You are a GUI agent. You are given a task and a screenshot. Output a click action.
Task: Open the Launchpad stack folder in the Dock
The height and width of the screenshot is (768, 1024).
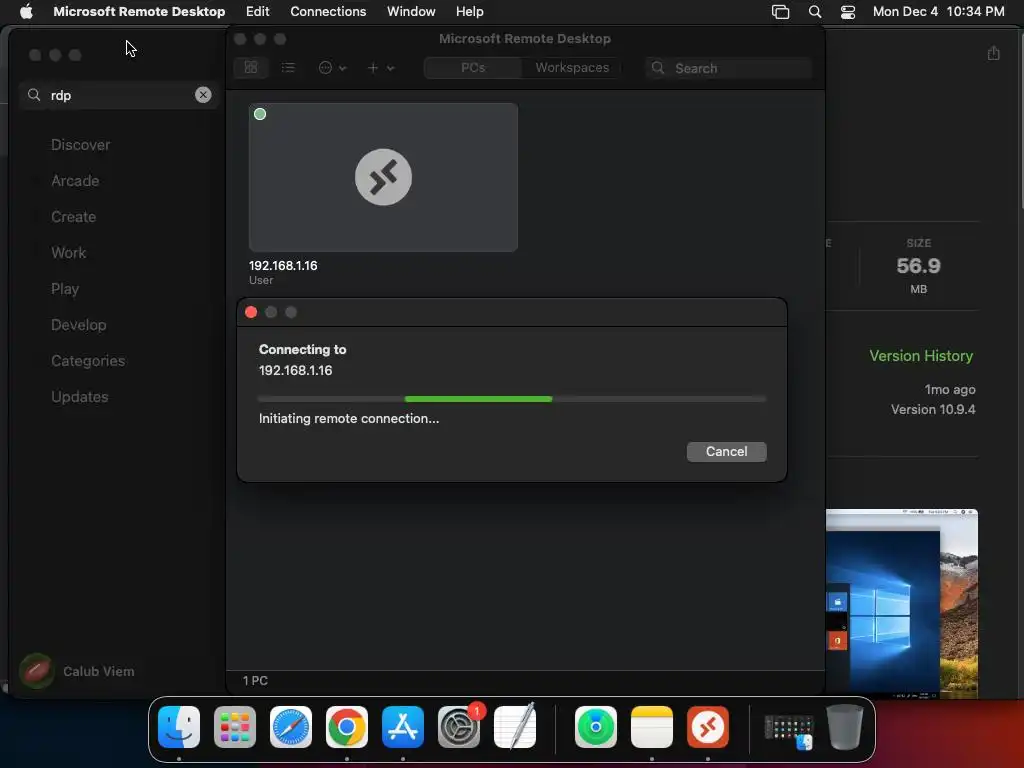[789, 730]
